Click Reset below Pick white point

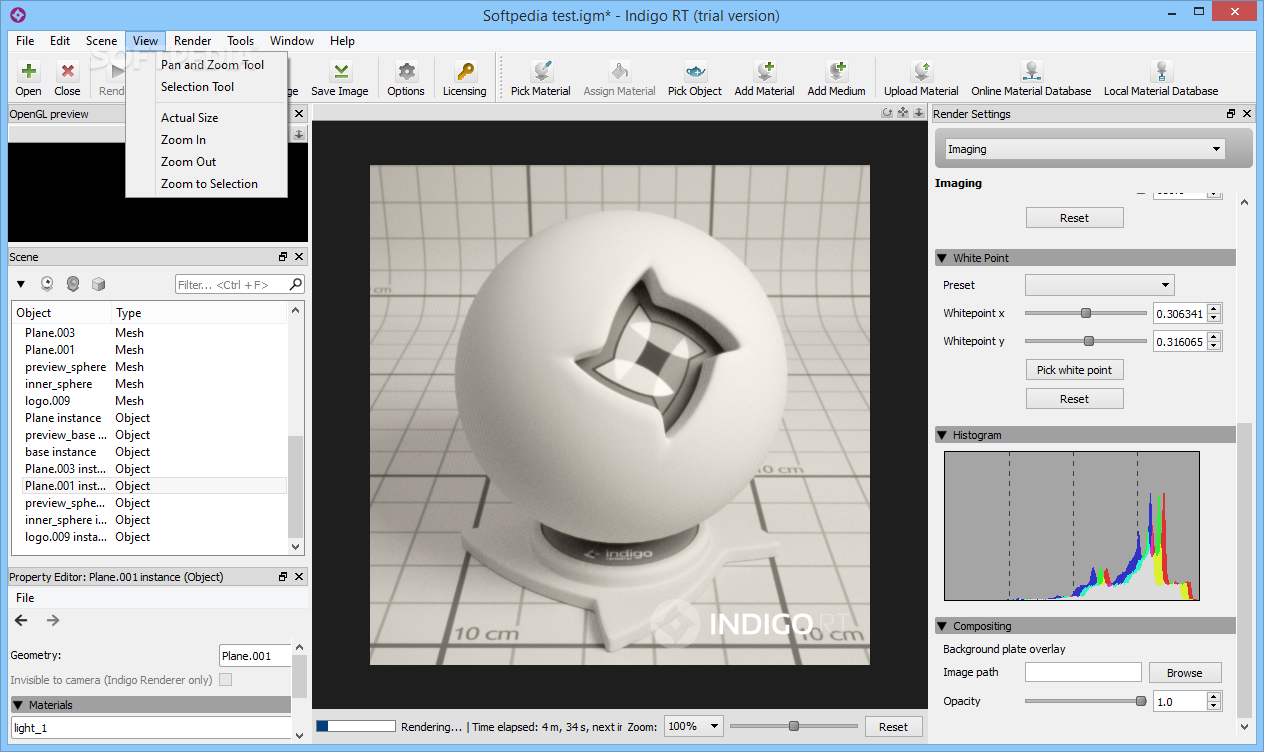click(x=1074, y=399)
